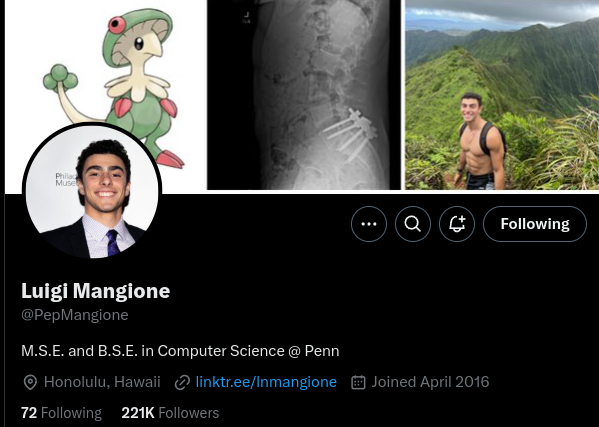This screenshot has width=599, height=427.
Task: Open the 221K Followers list
Action: click(x=170, y=413)
